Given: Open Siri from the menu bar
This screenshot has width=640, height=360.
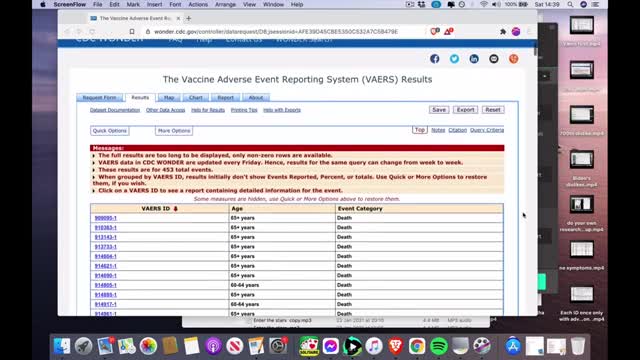Looking at the screenshot, I should pos(584,4).
